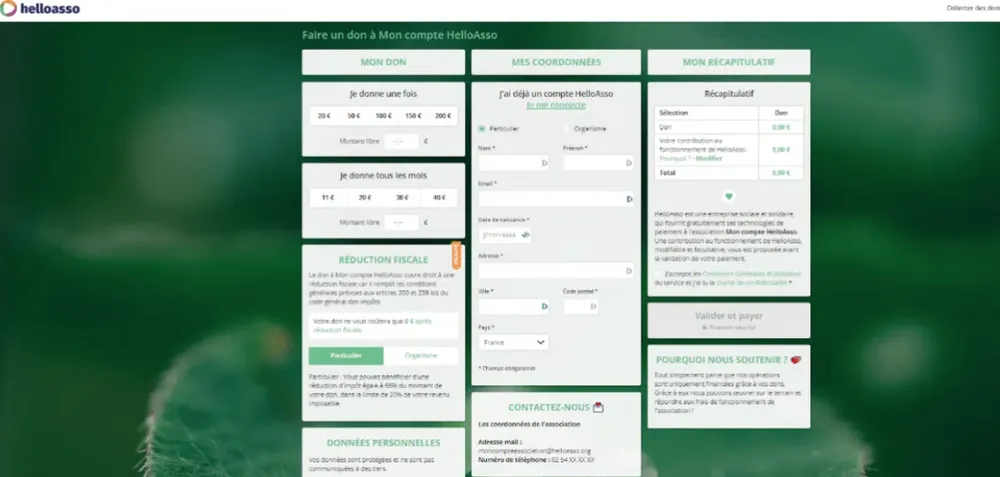Click the envelope icon beside Contactez-nous

[x=598, y=407]
